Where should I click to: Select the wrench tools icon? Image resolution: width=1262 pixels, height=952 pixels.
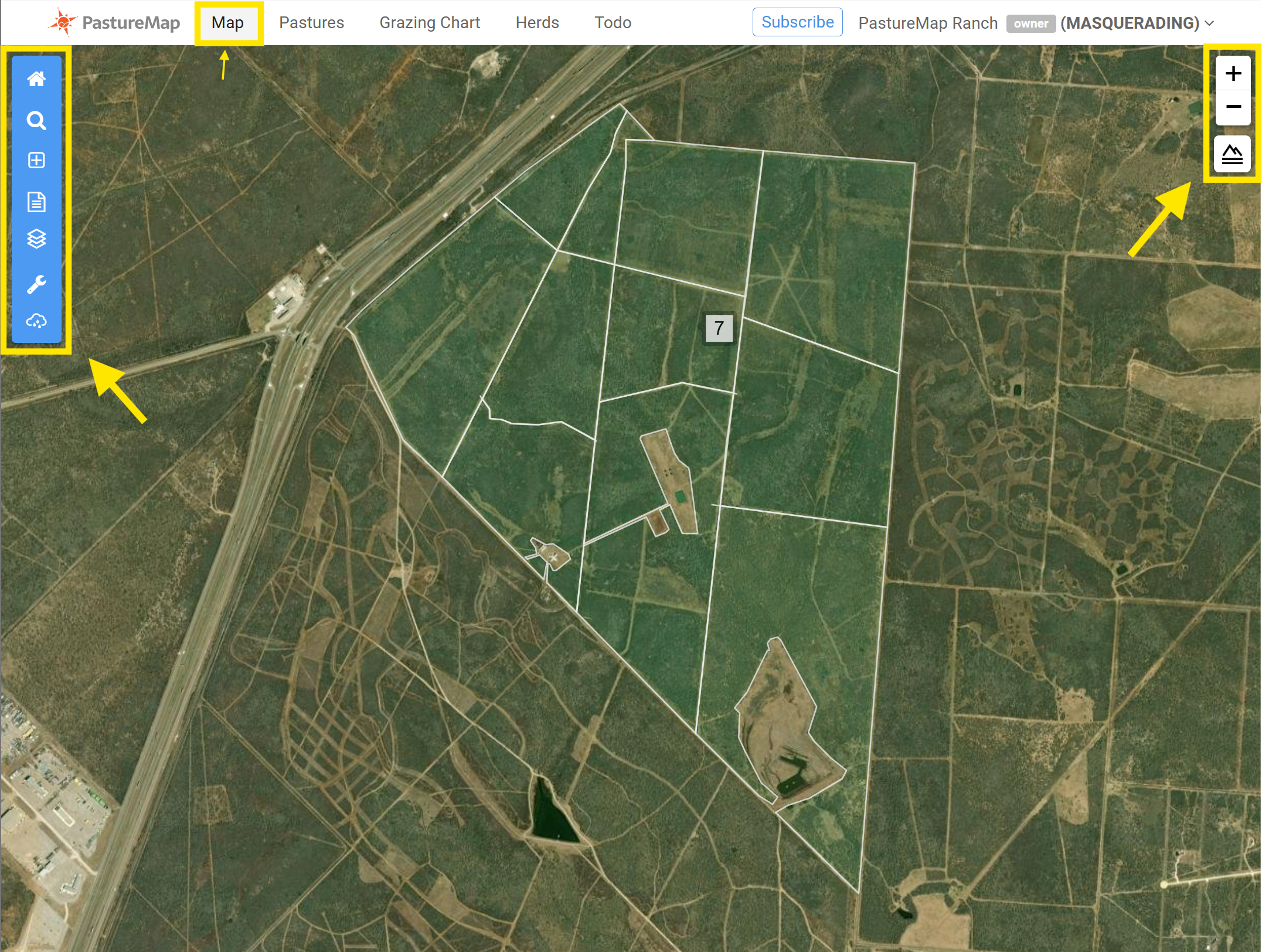pos(36,284)
